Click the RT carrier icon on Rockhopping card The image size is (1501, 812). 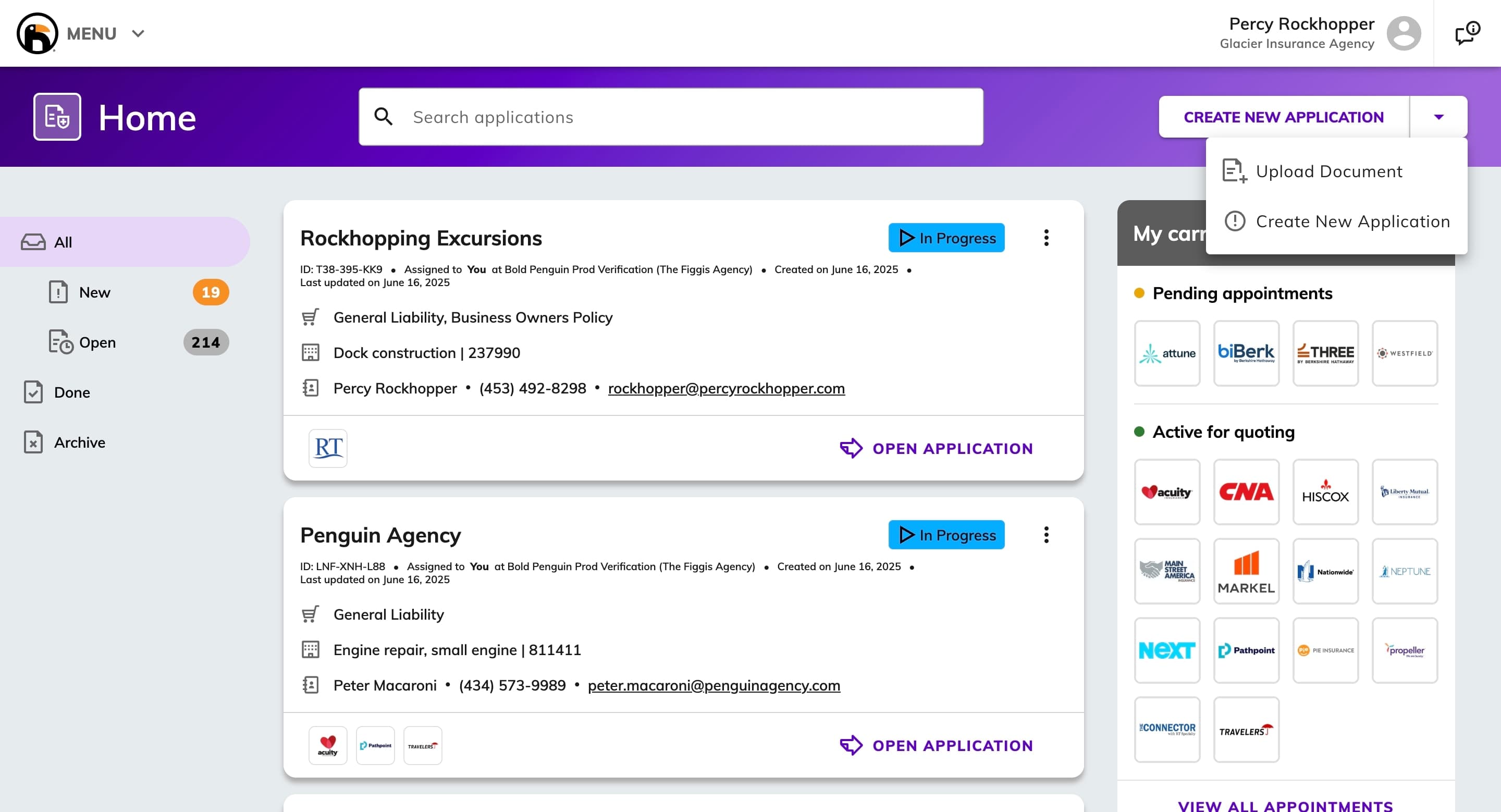click(x=328, y=448)
